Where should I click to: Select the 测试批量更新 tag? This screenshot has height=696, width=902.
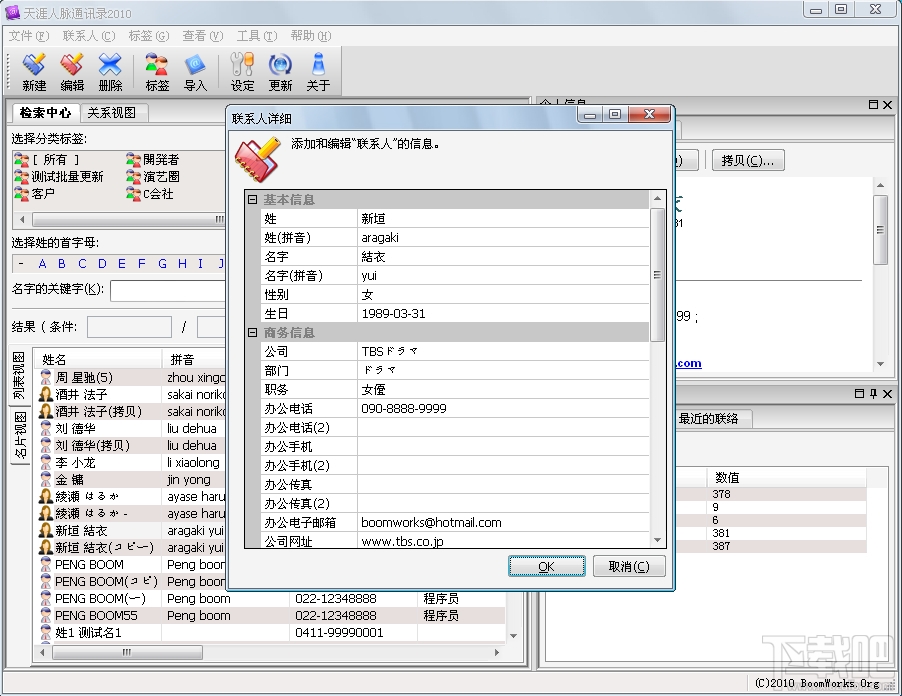(59, 177)
